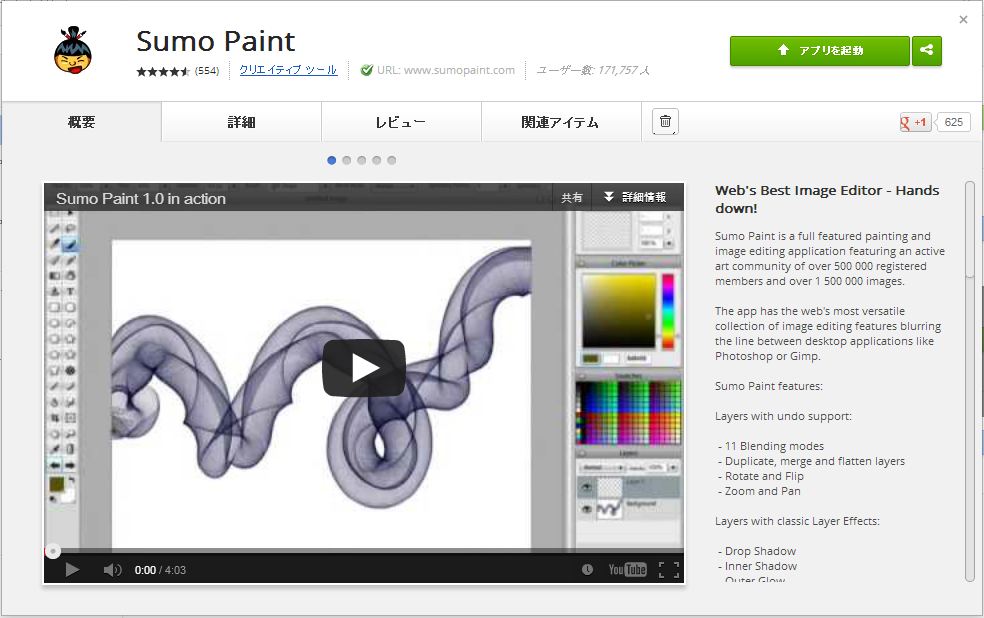Click the 0:00 / 4:03 time display
Image resolution: width=984 pixels, height=618 pixels.
tap(160, 570)
